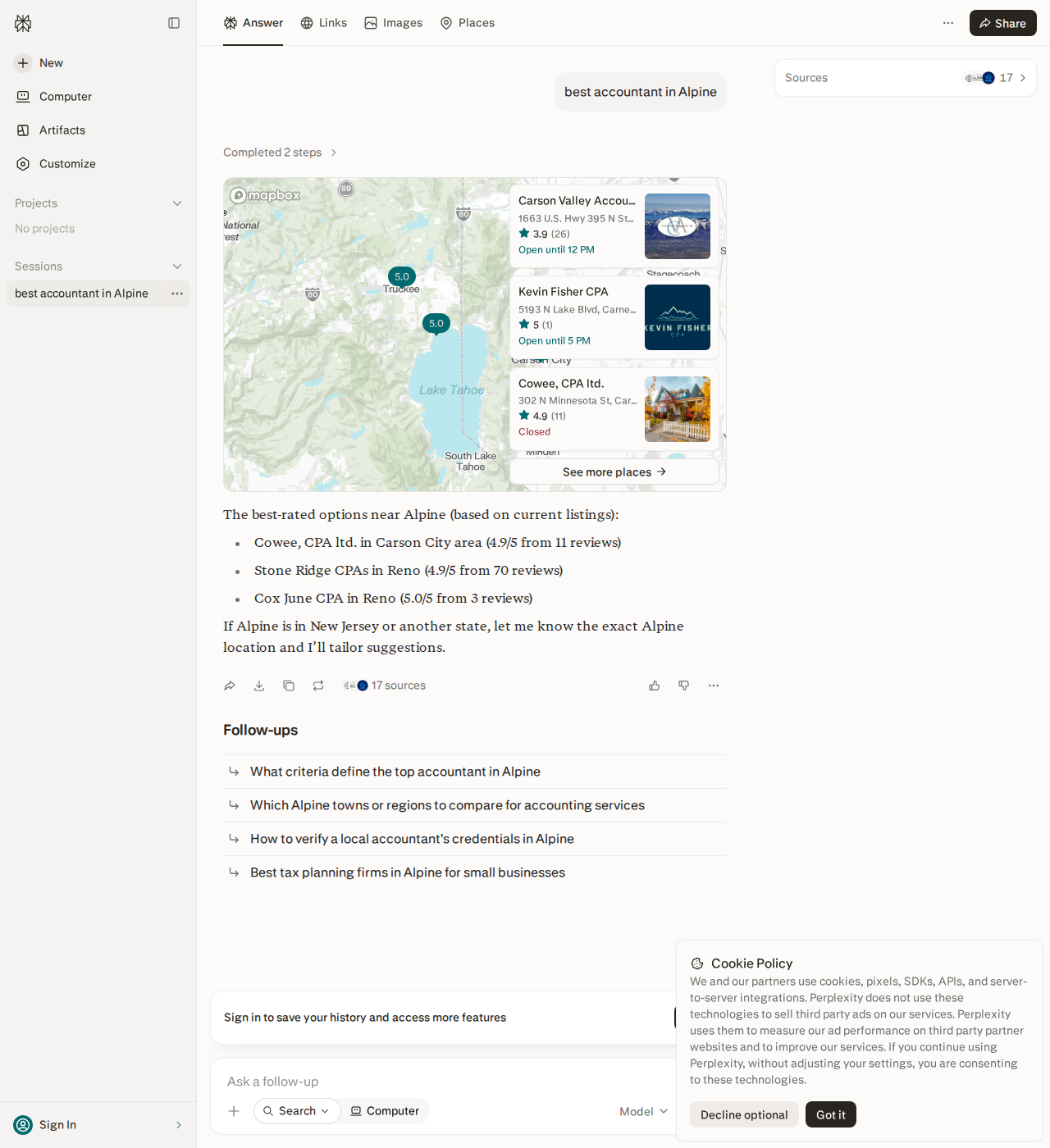This screenshot has width=1050, height=1148.
Task: Open options for best accountant session
Action: (x=177, y=294)
